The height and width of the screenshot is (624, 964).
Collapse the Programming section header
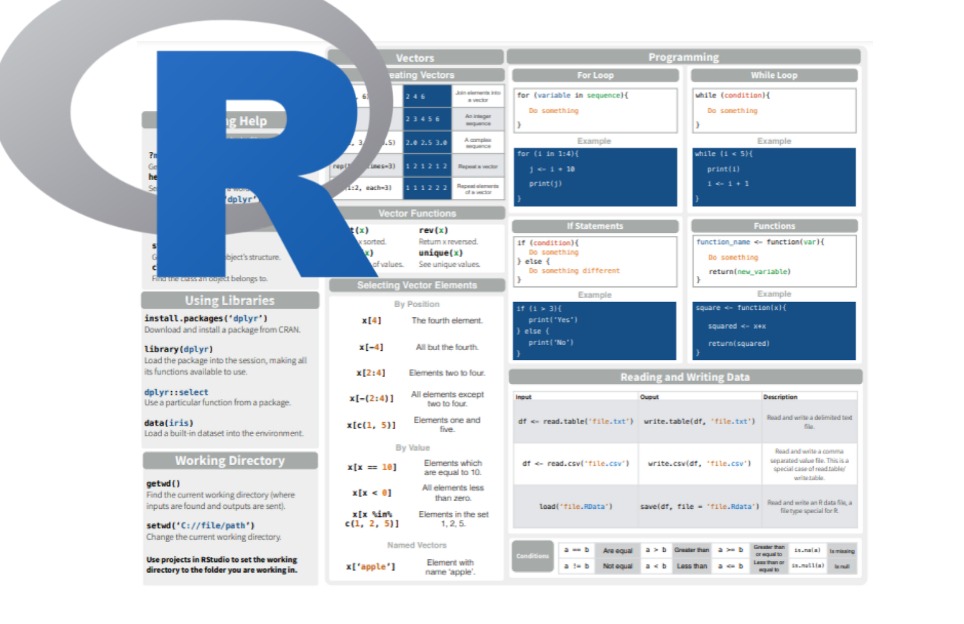click(683, 57)
